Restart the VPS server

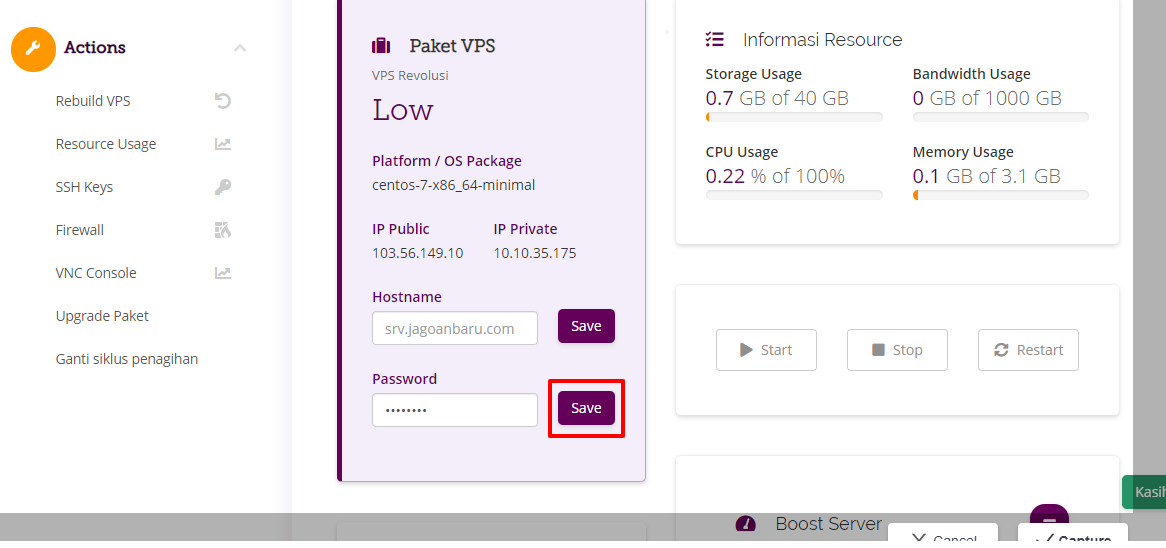tap(1028, 349)
